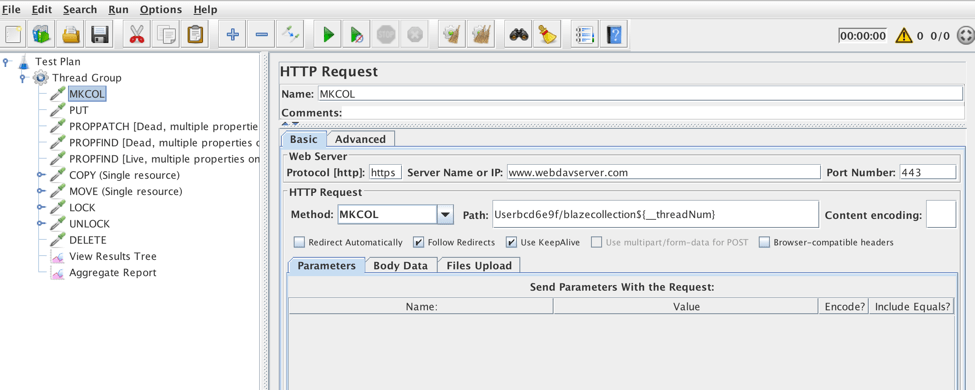
Task: Collapse the Thread Group tree node
Action: click(24, 78)
